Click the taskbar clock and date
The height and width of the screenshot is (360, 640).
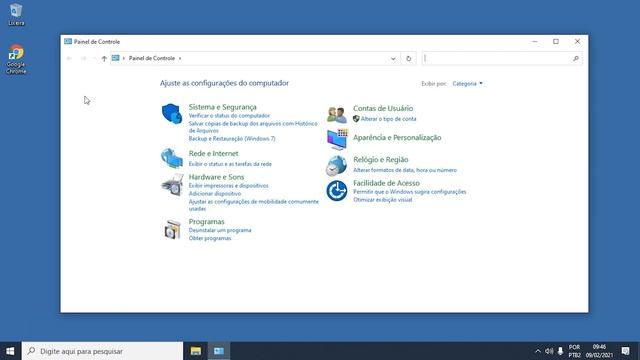(599, 351)
